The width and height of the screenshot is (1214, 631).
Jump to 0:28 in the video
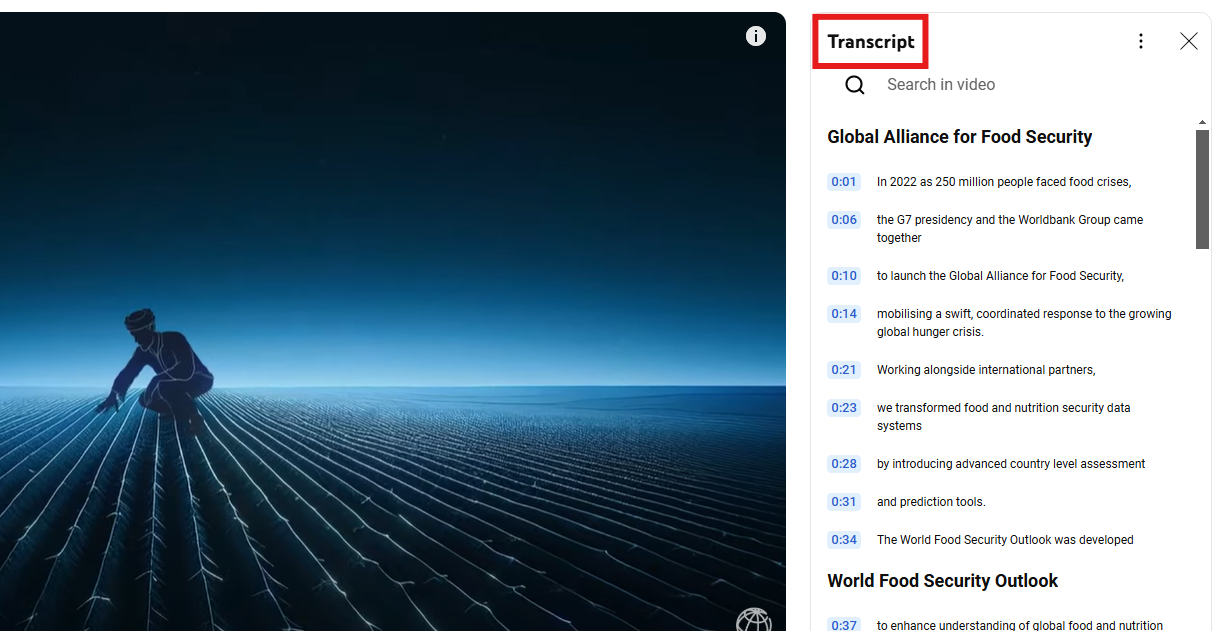[x=844, y=464]
